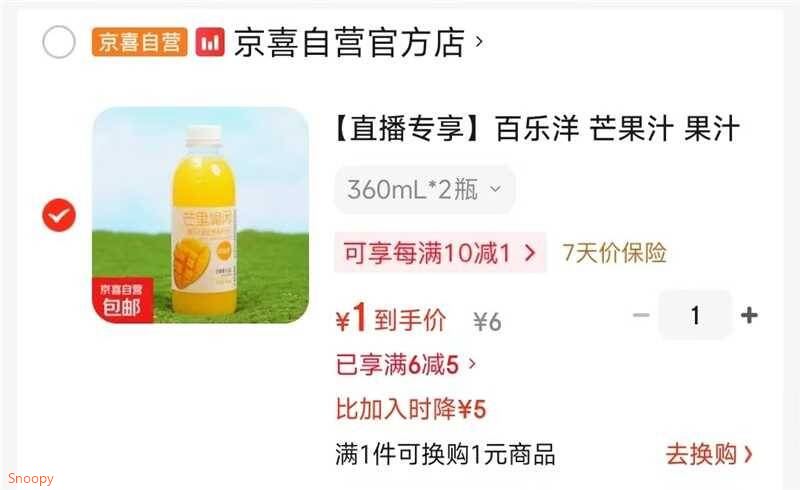
Task: Click the 京喜自营包邮 badge on the image
Action: tap(122, 300)
